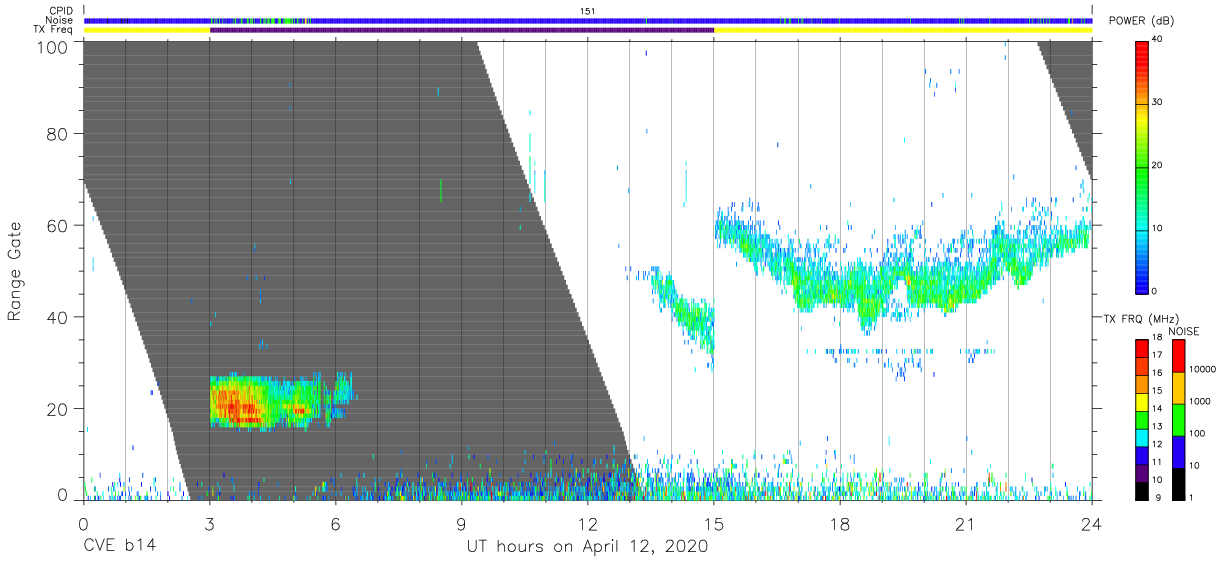
Task: Click 'UT hours on April 12, 2020' axis title
Action: point(587,547)
